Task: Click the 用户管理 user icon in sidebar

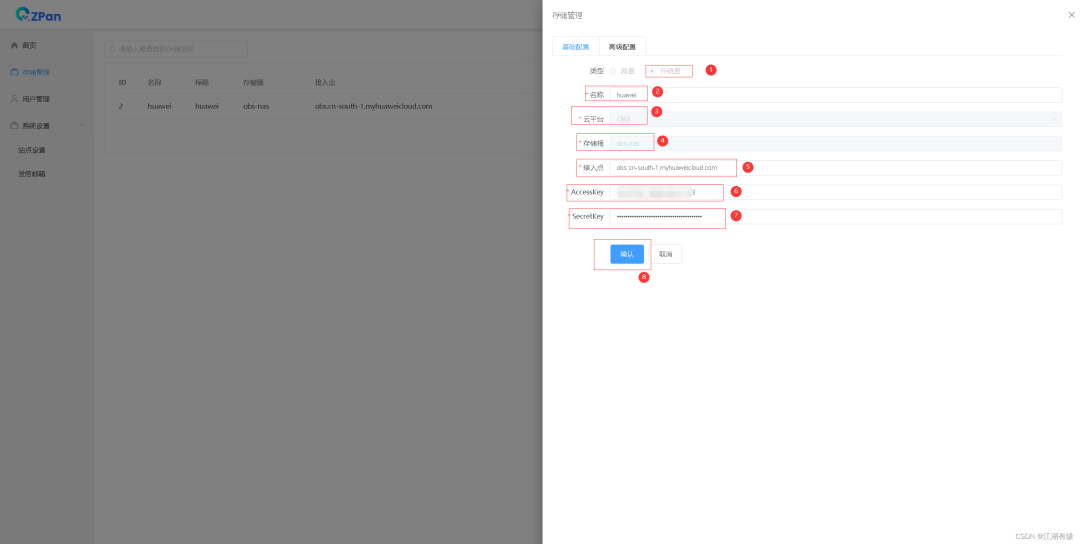Action: (x=14, y=99)
